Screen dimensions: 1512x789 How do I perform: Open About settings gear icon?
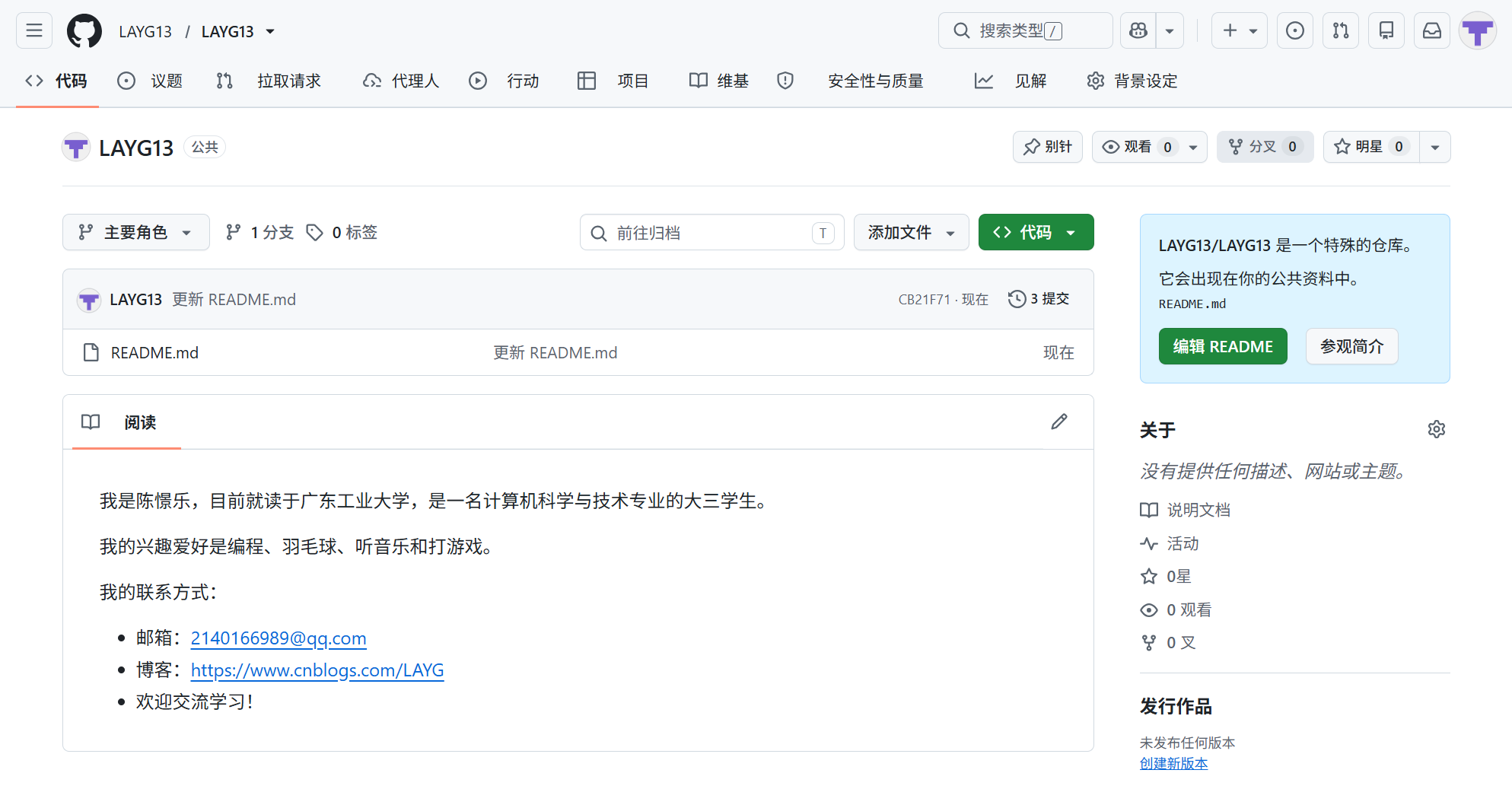point(1437,429)
